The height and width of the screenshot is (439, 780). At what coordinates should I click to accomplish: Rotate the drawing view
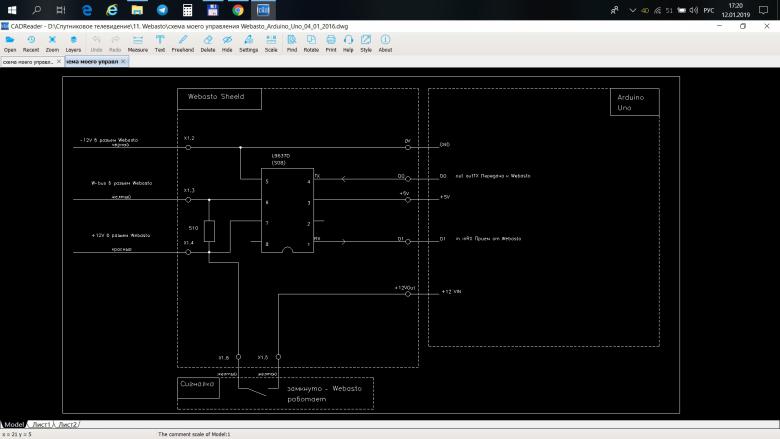point(311,42)
